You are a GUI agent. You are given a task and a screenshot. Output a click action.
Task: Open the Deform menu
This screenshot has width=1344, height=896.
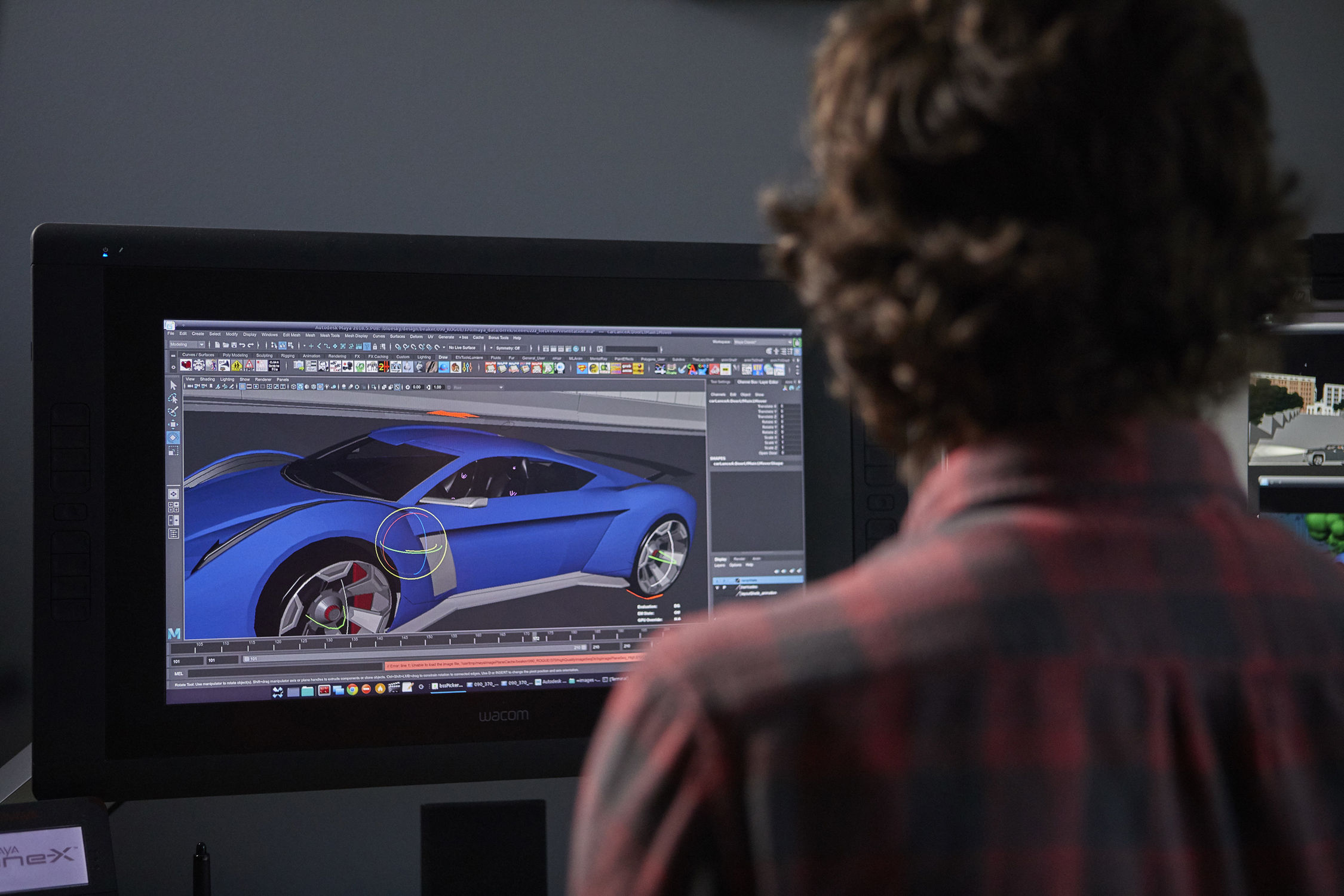[416, 337]
